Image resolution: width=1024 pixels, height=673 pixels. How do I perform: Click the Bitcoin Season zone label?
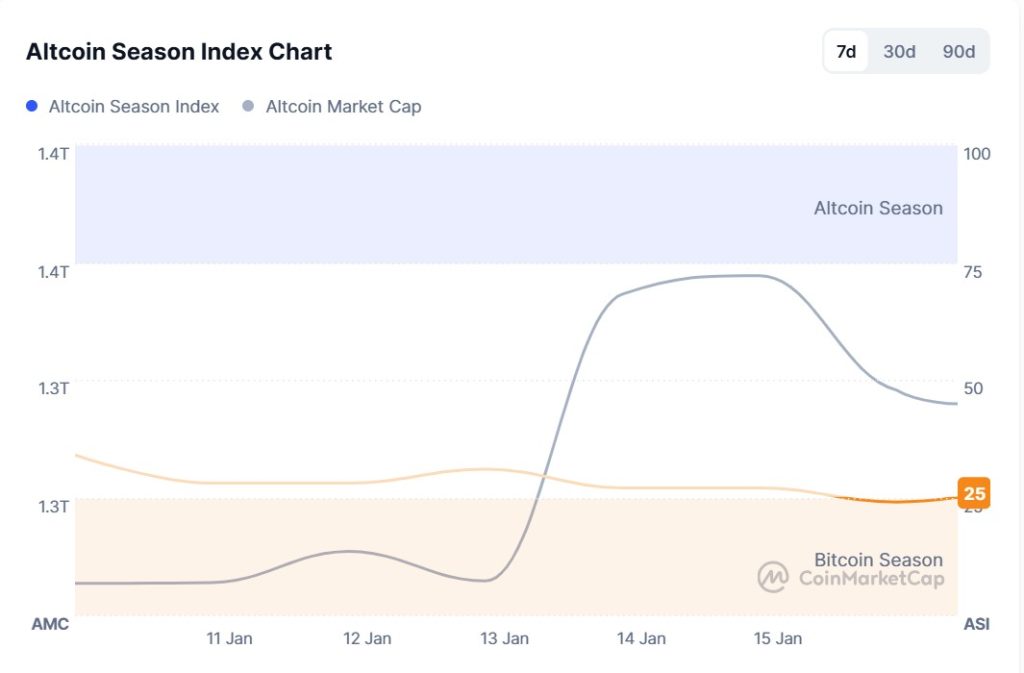pyautogui.click(x=878, y=560)
